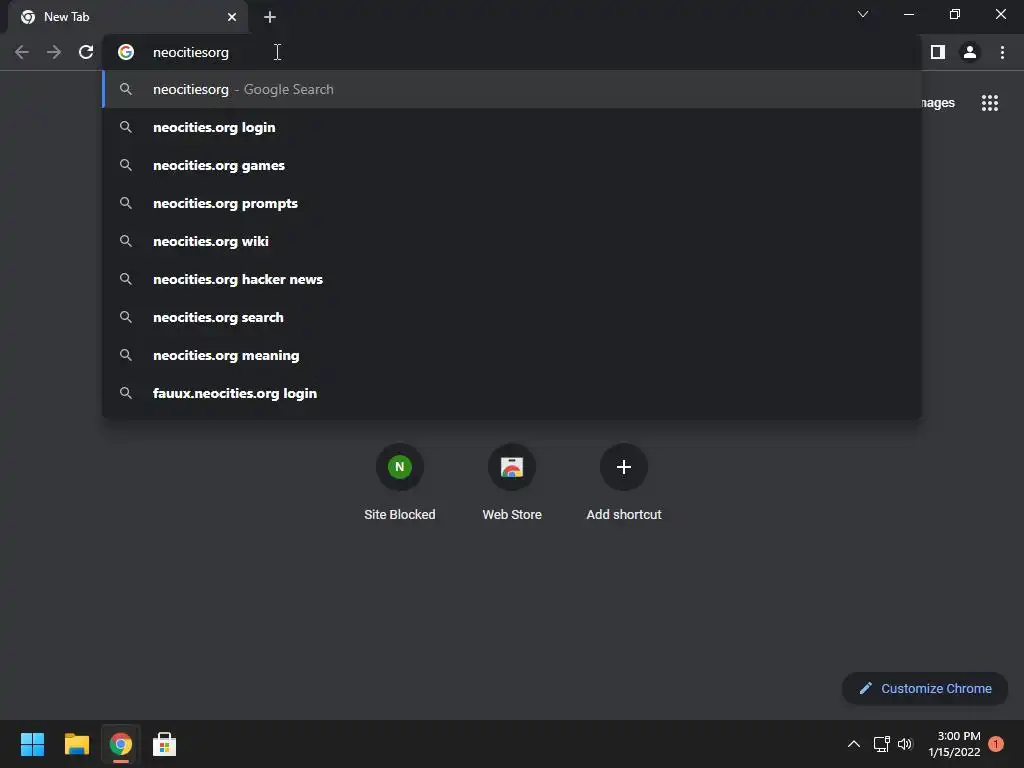Click Customize Chrome button

pyautogui.click(x=925, y=688)
